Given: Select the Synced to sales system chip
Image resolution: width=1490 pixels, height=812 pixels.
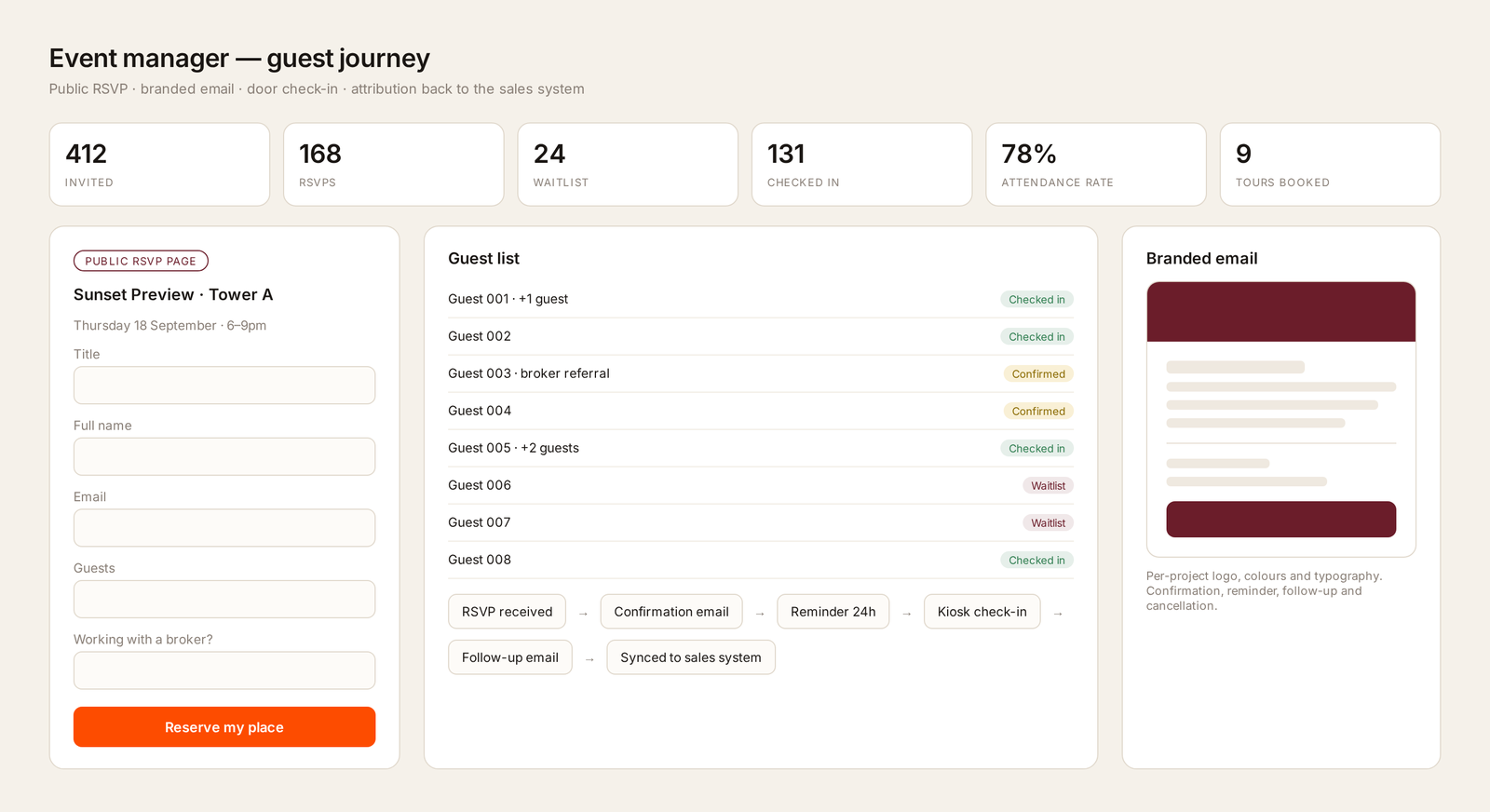Looking at the screenshot, I should (691, 657).
